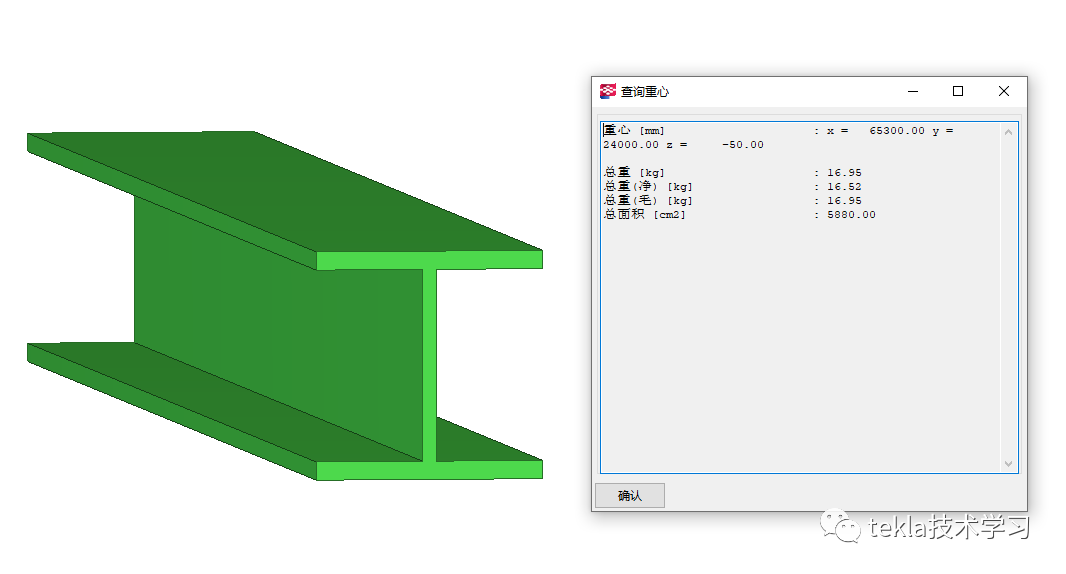The height and width of the screenshot is (574, 1066).
Task: Click the Tekla icon in dialog title bar
Action: 608,91
